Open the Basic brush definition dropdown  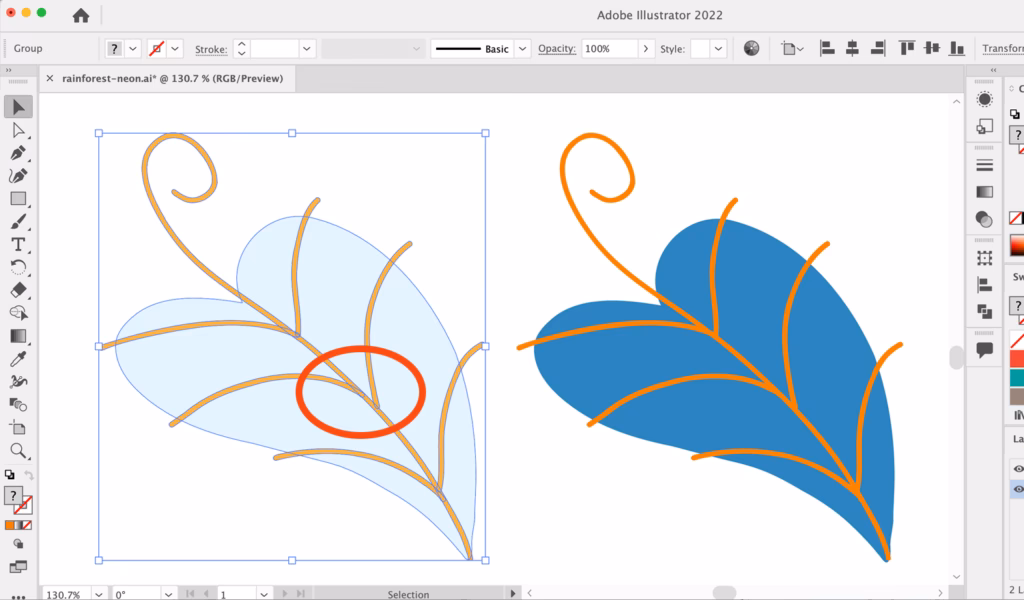pyautogui.click(x=524, y=48)
